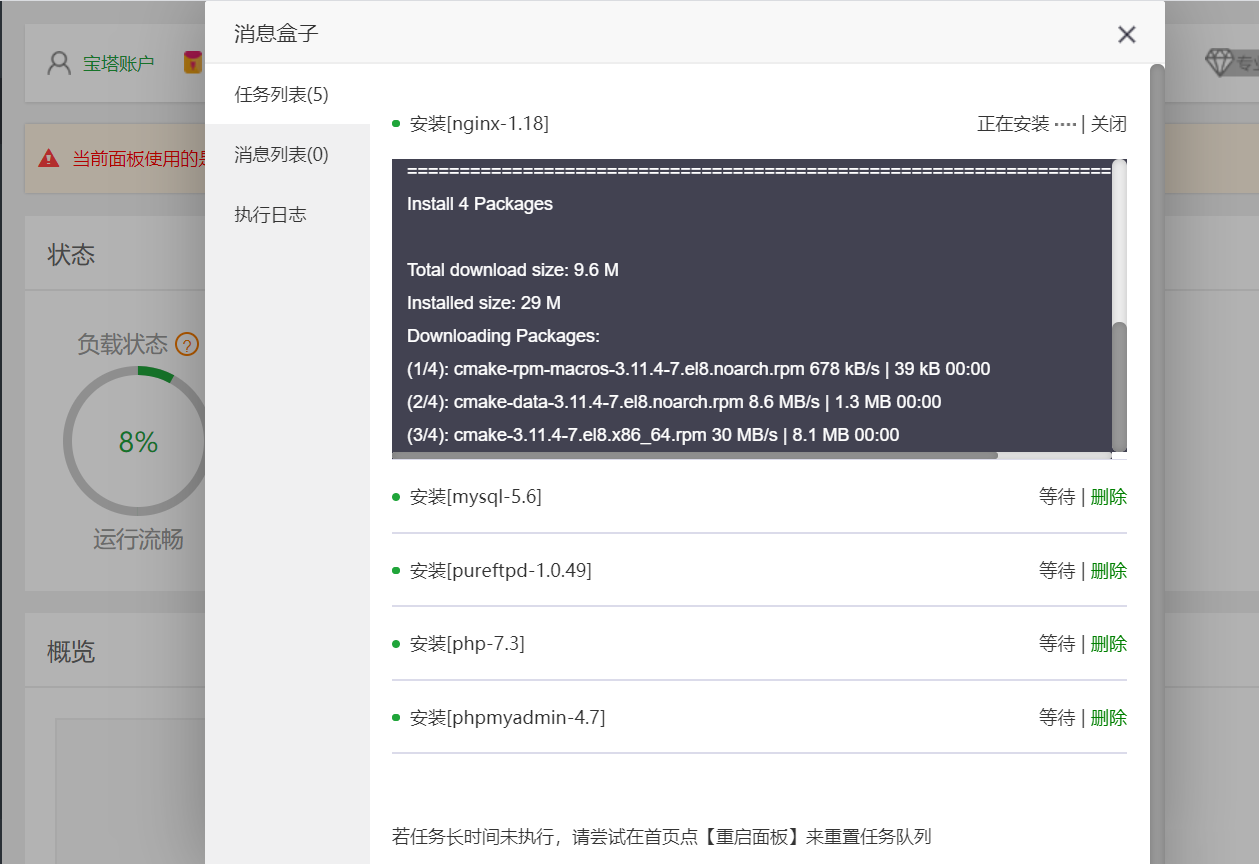Switch to the 任务列表(5) tab

[282, 94]
